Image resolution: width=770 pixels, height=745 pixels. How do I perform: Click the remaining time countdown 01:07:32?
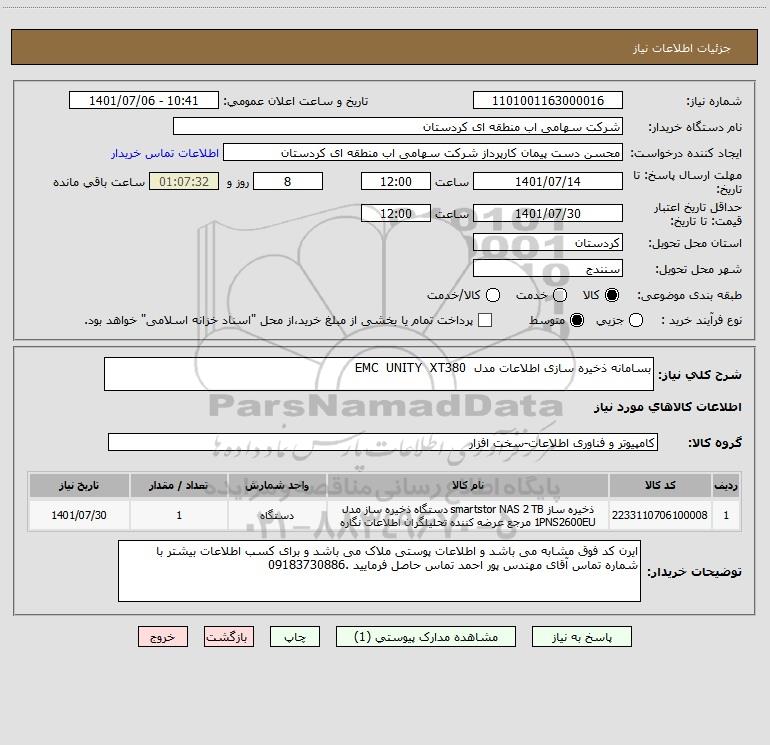[184, 182]
